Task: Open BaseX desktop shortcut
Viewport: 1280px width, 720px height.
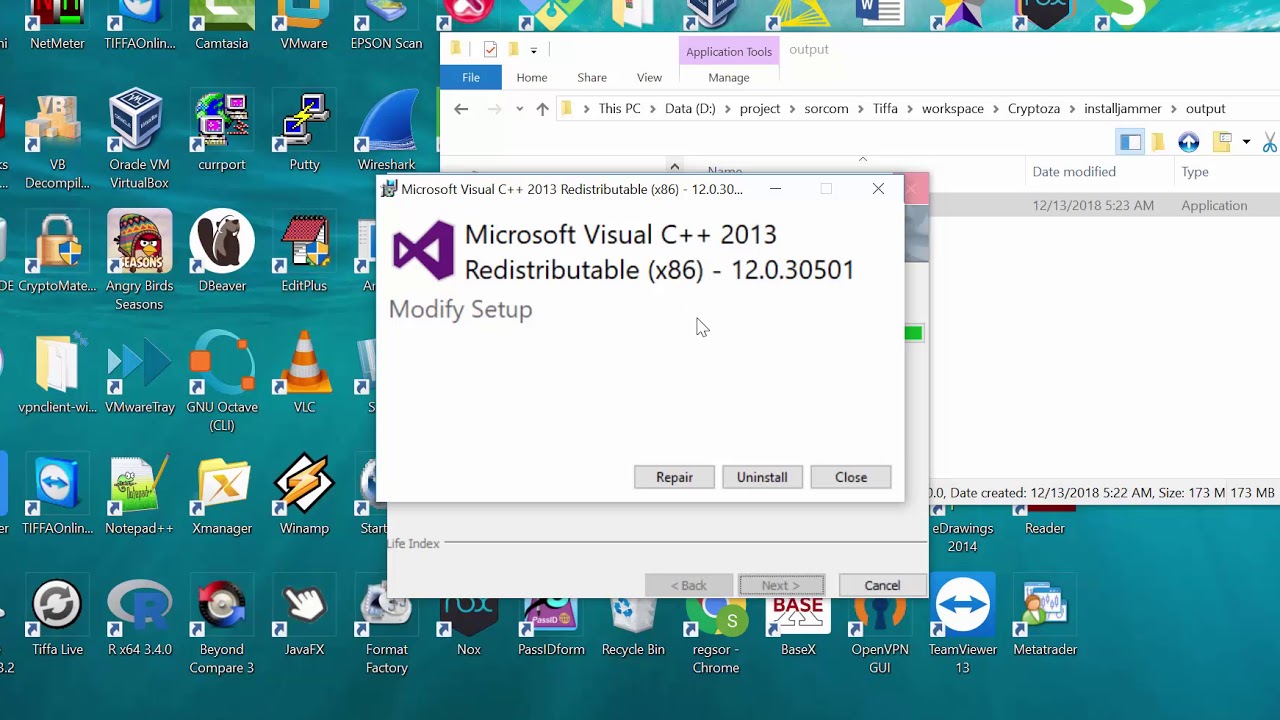Action: coord(798,625)
